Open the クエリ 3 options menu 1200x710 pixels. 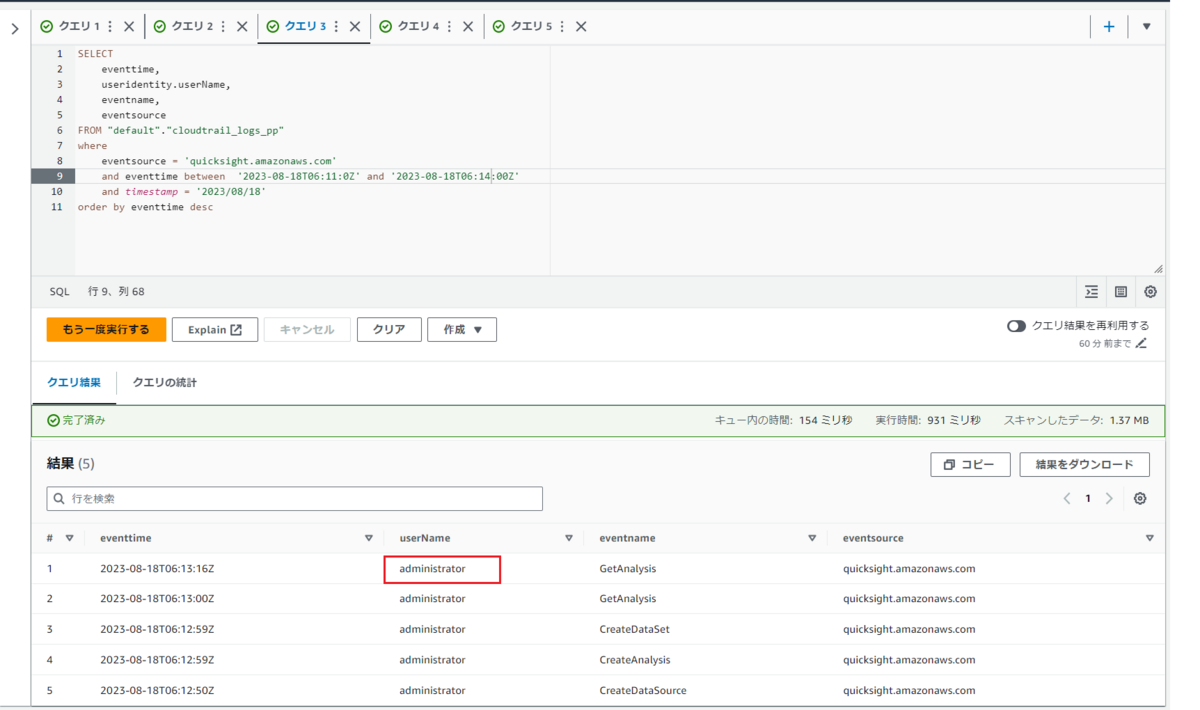tap(336, 27)
